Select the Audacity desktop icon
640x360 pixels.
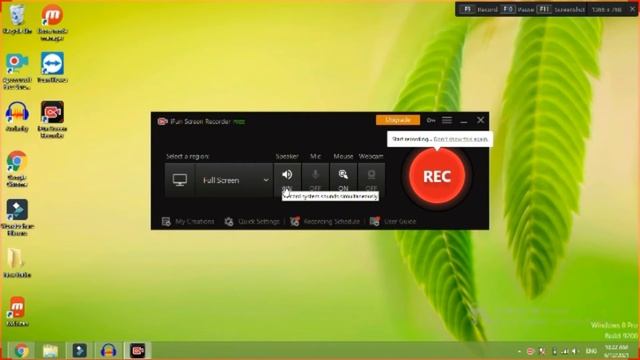[17, 116]
